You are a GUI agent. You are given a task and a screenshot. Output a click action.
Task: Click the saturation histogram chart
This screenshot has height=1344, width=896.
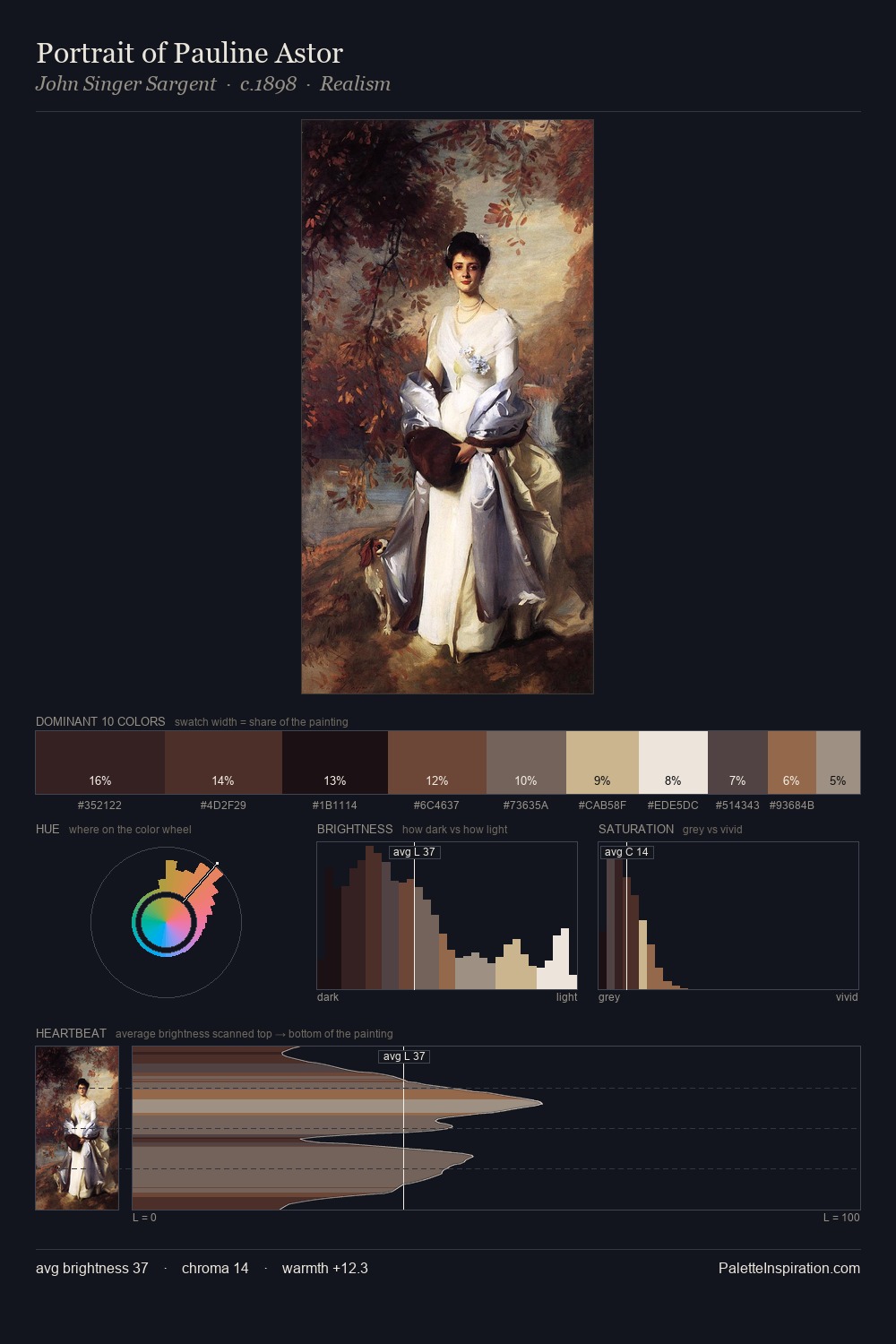[728, 916]
